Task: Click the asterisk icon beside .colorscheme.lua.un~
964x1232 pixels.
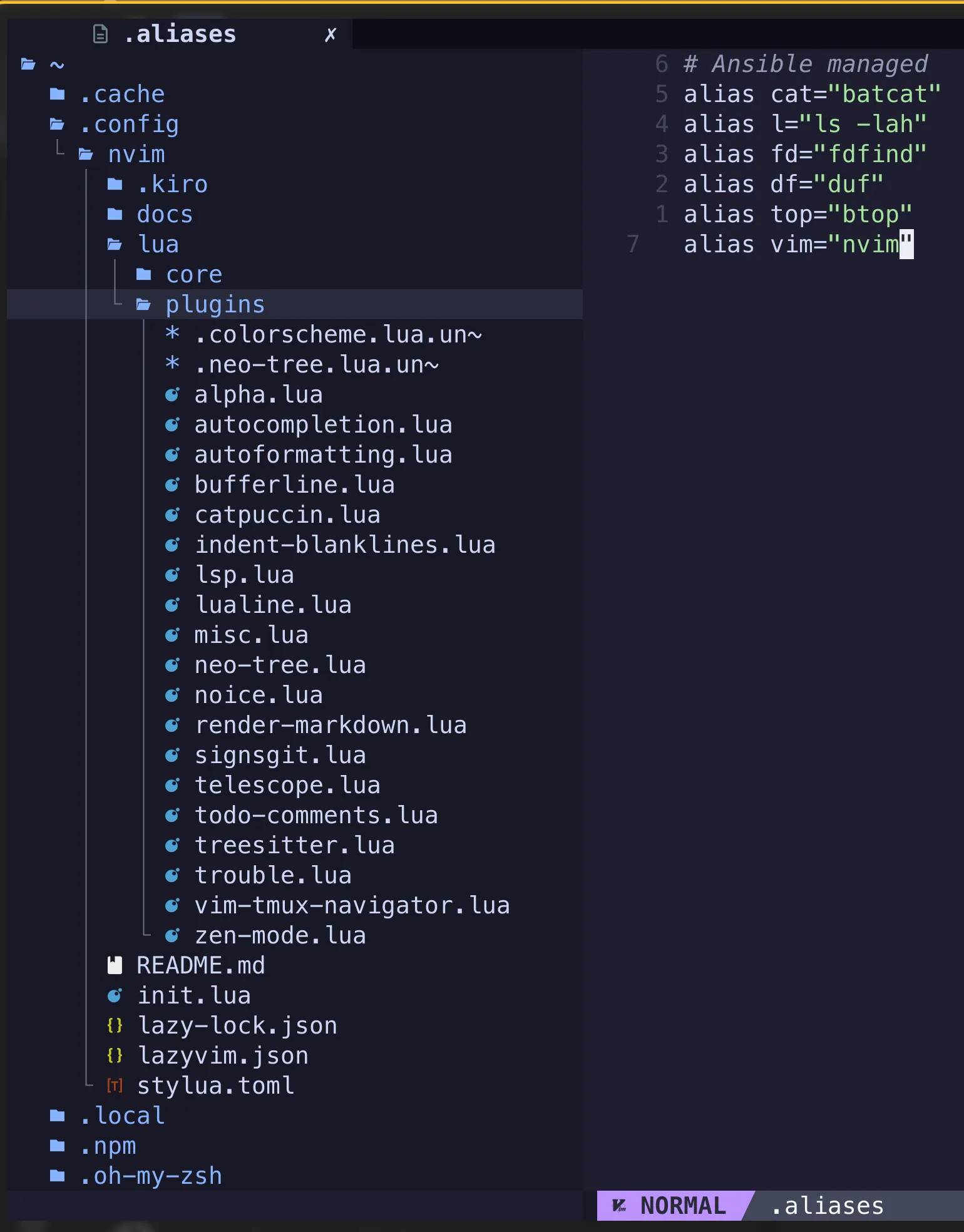Action: (x=172, y=334)
